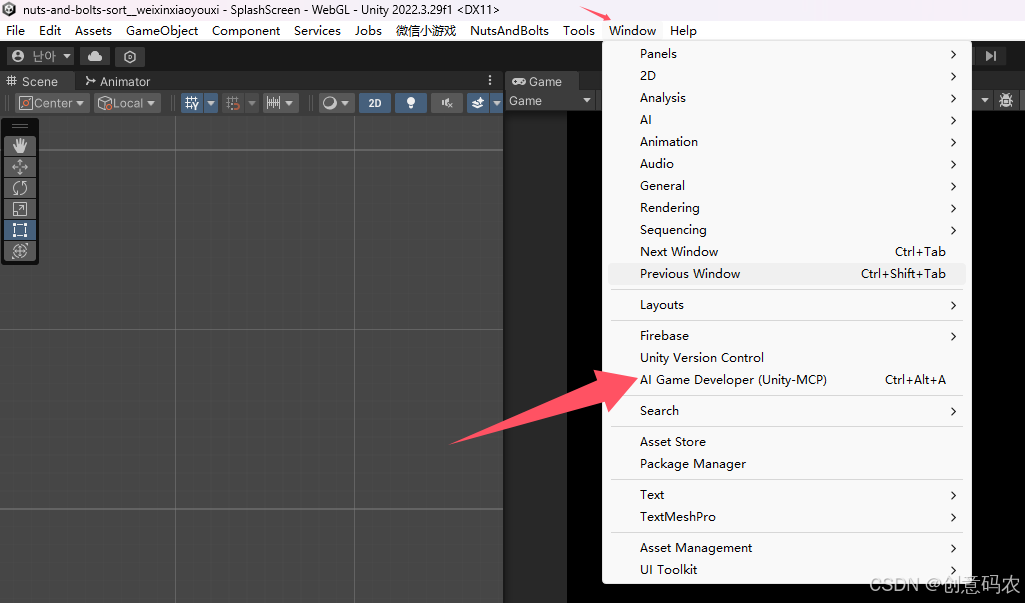This screenshot has width=1025, height=603.
Task: Switch to the Scene tab
Action: 33,81
